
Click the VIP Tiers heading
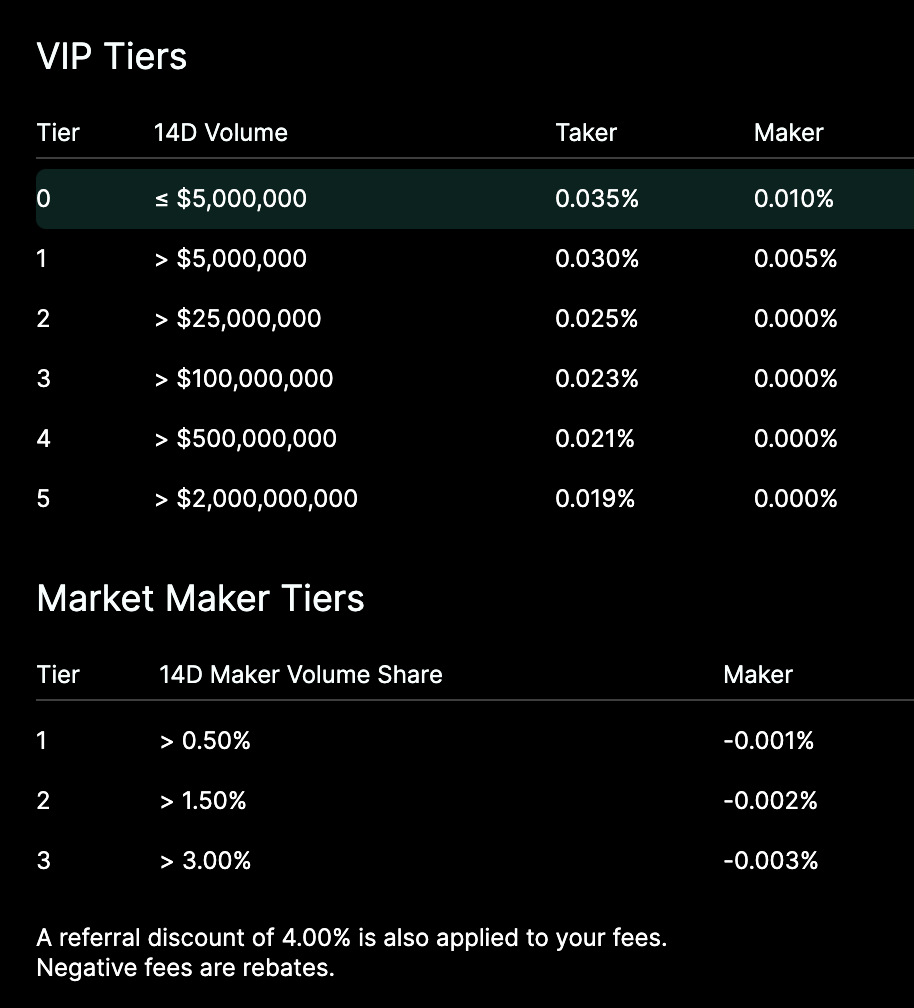click(112, 56)
